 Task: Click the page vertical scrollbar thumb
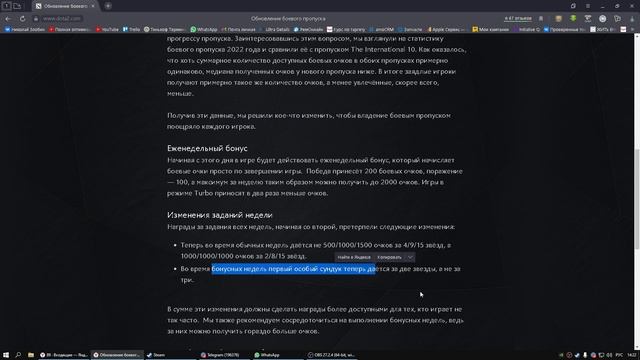tap(637, 198)
